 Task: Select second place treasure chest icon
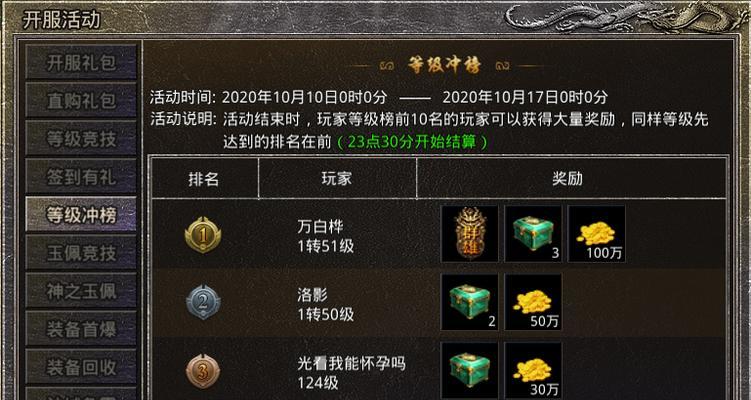click(469, 302)
